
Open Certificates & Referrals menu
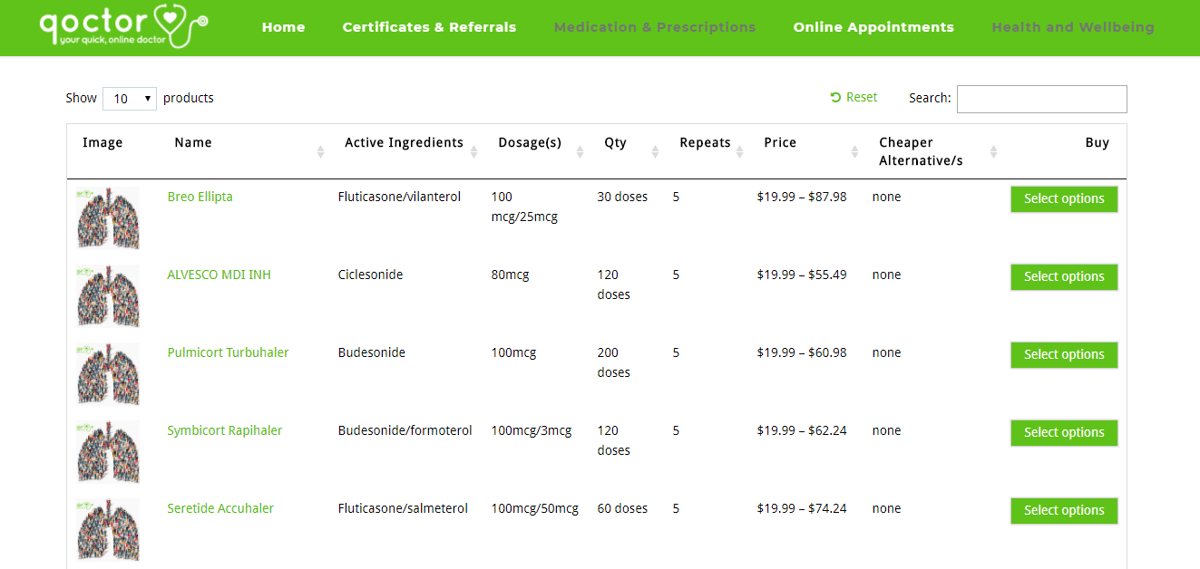pyautogui.click(x=429, y=27)
